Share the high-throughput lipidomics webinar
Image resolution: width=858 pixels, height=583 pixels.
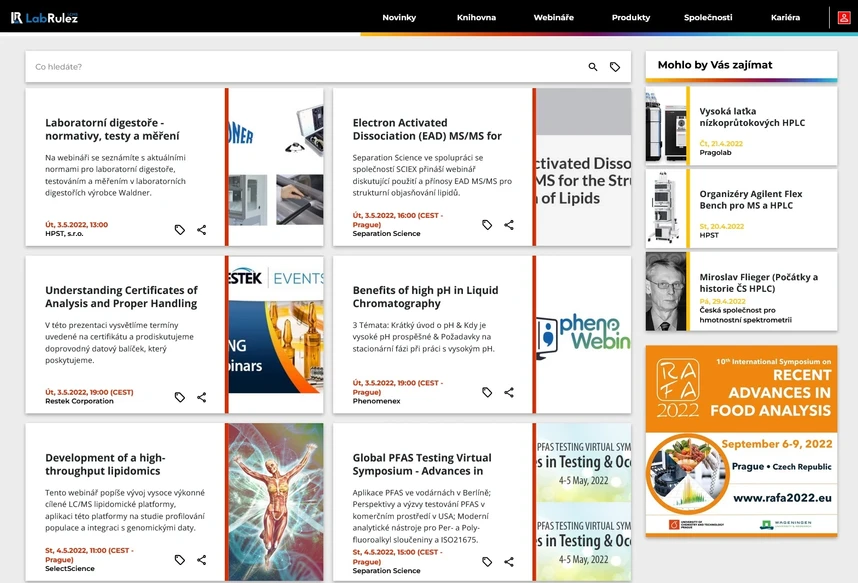201,559
